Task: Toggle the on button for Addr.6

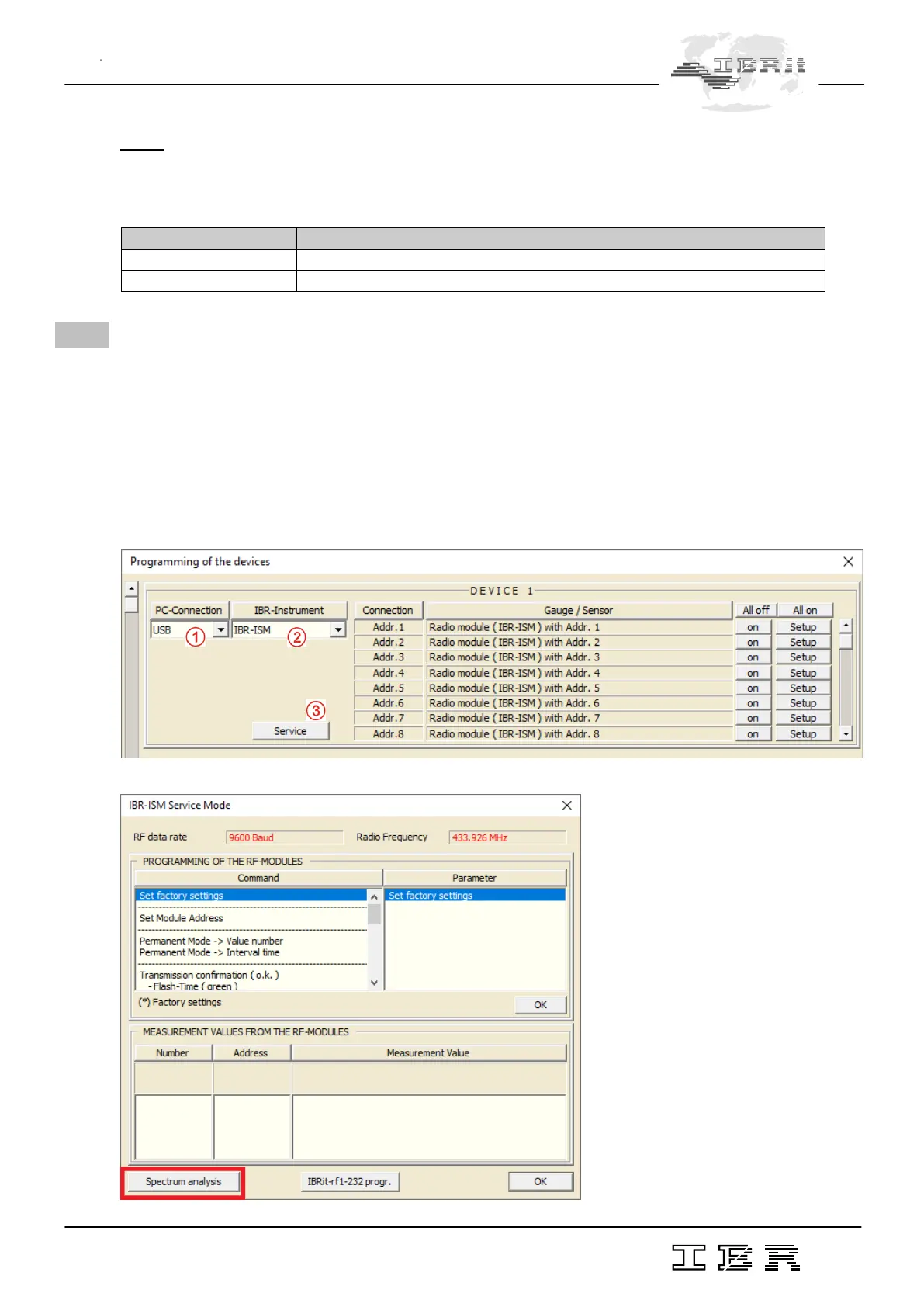Action: pyautogui.click(x=753, y=703)
